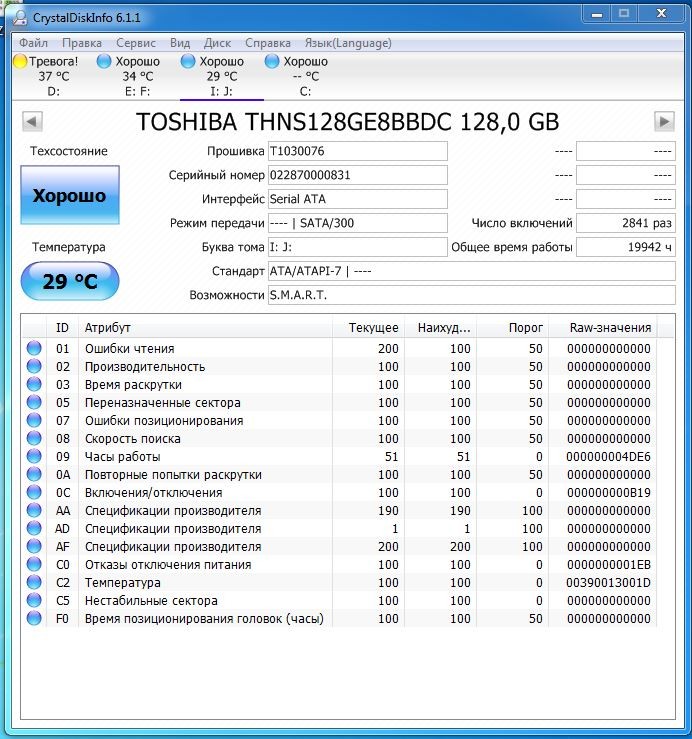This screenshot has width=692, height=739.
Task: Go to the next disk with the right arrow
Action: 664,122
